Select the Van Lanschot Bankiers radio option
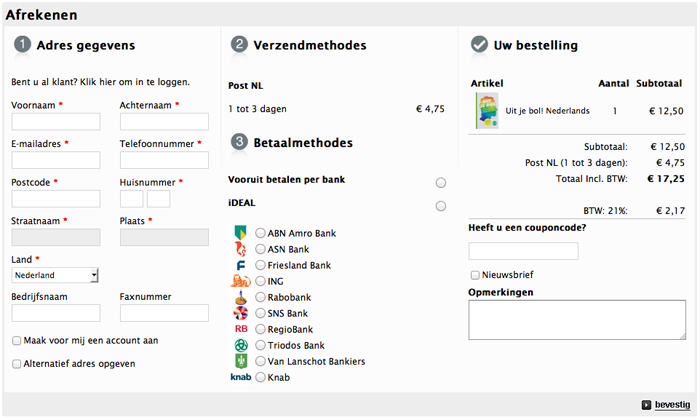Image resolution: width=700 pixels, height=420 pixels. coord(261,361)
